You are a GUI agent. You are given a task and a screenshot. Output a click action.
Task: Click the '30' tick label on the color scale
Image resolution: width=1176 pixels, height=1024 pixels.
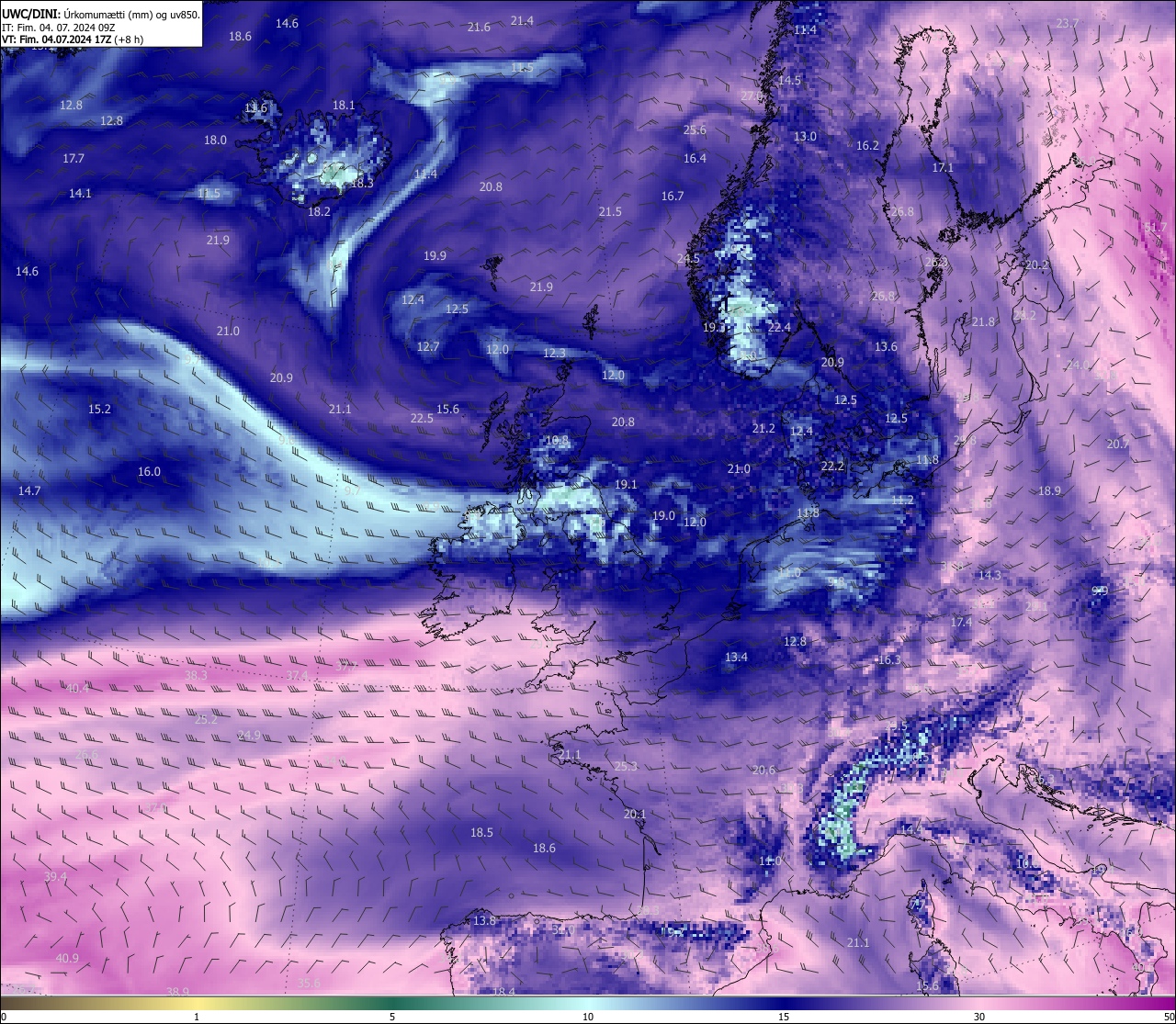pyautogui.click(x=979, y=1017)
